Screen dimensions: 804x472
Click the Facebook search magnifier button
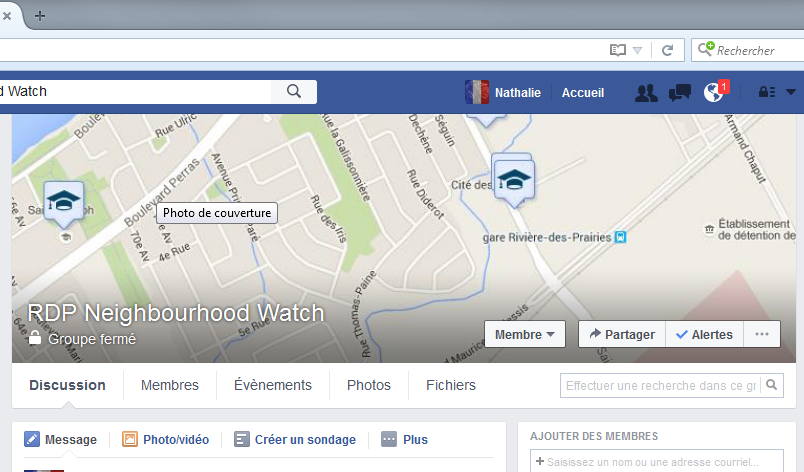click(x=294, y=91)
